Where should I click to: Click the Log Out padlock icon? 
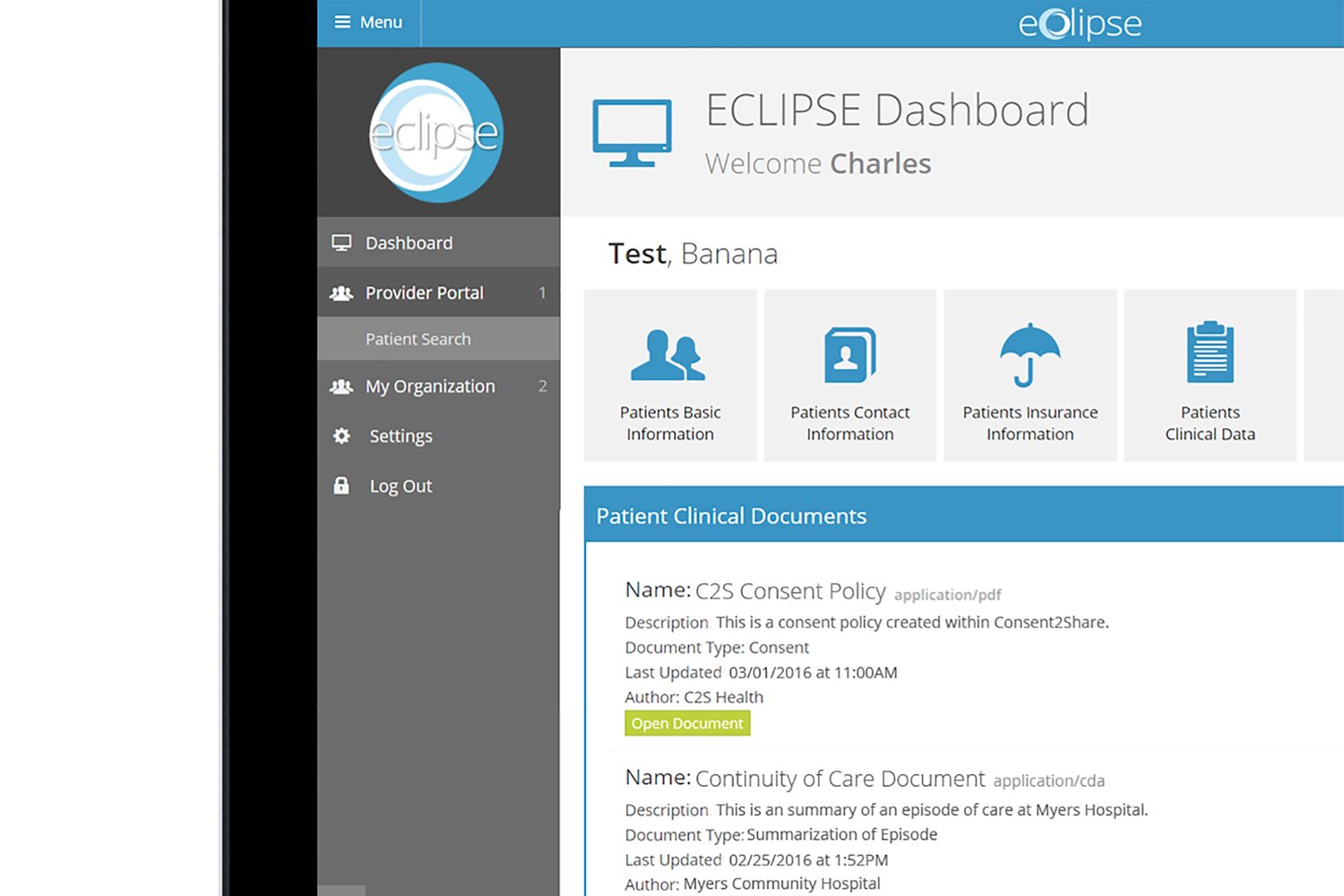tap(341, 486)
